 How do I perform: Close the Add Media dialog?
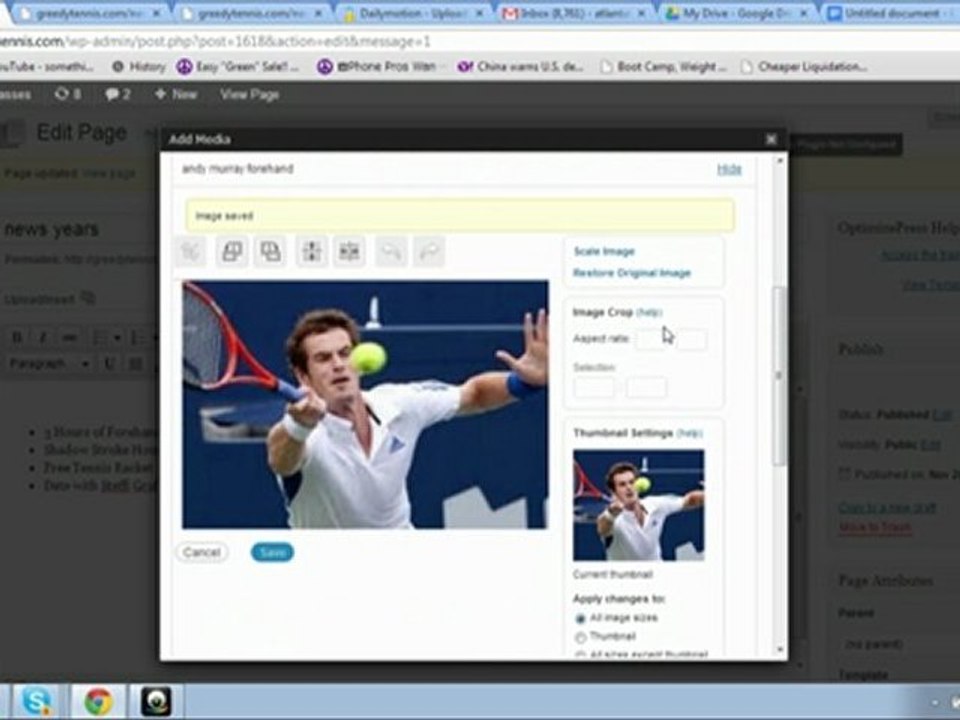[771, 140]
